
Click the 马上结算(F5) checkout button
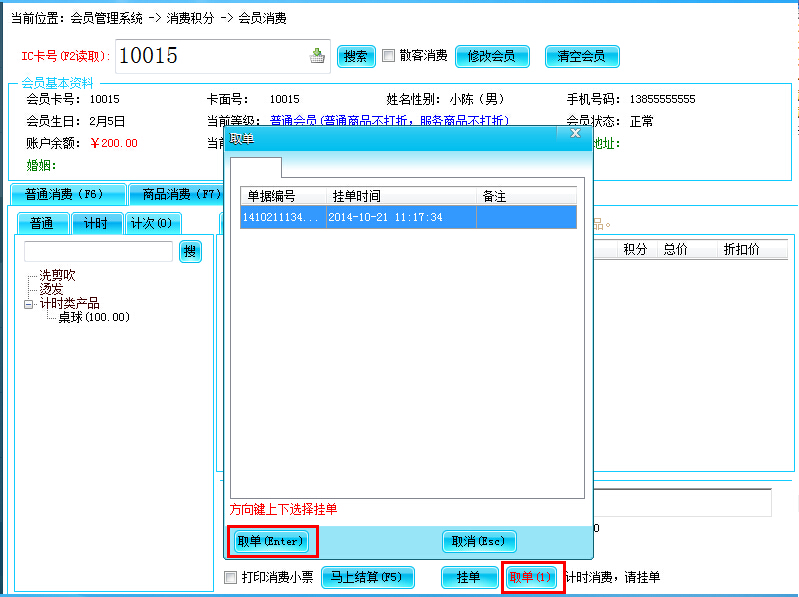367,577
